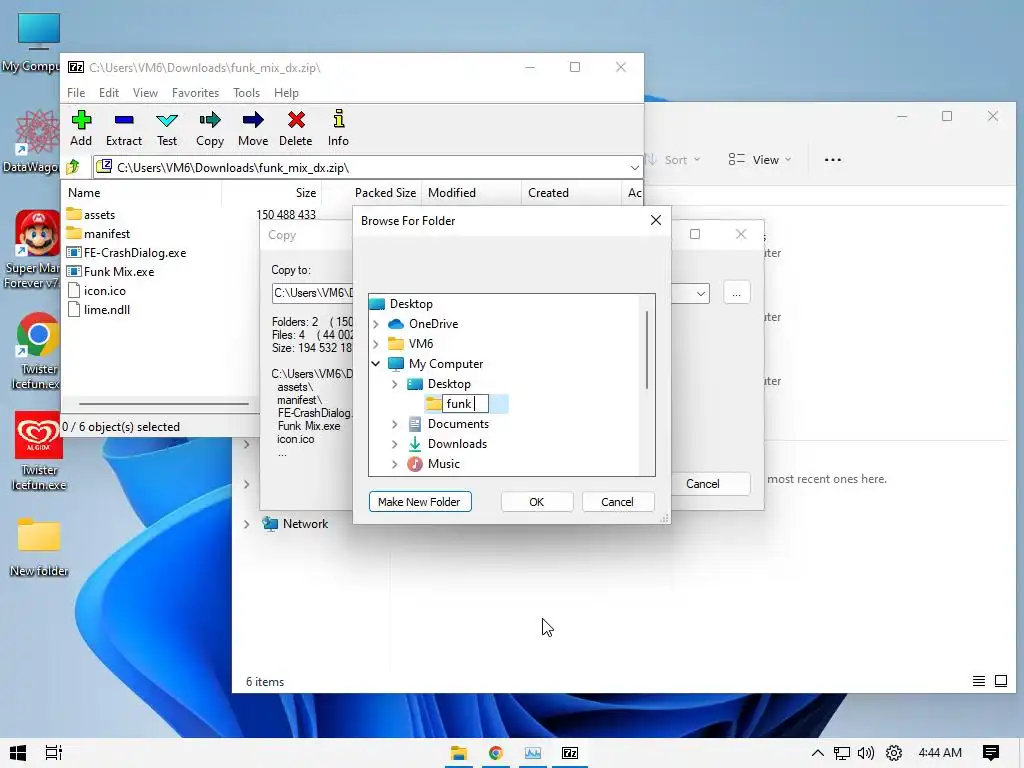Sort by the Packed Size column header
1024x768 pixels.
click(385, 193)
